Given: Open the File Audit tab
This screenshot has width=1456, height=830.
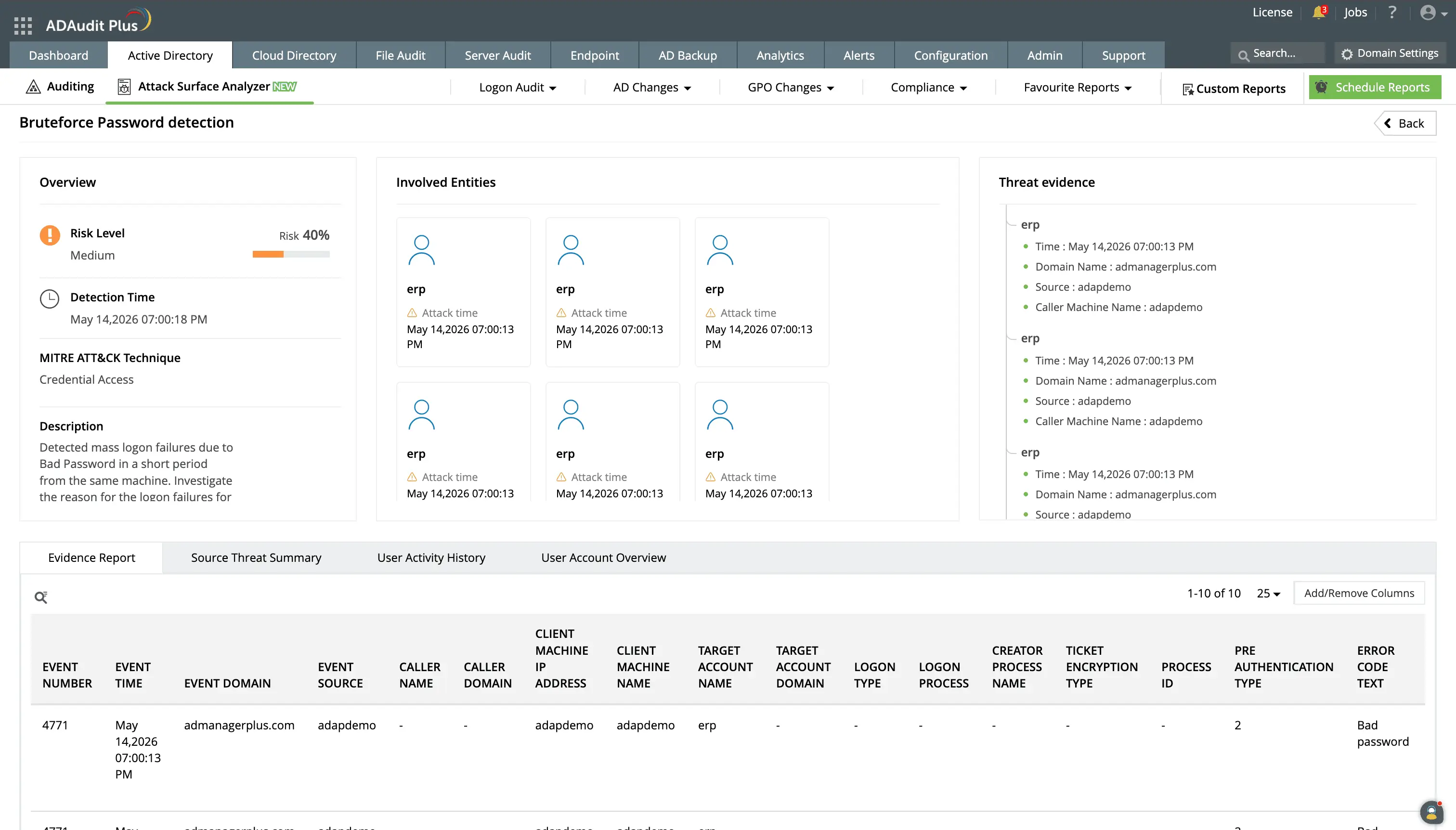Looking at the screenshot, I should [x=400, y=55].
